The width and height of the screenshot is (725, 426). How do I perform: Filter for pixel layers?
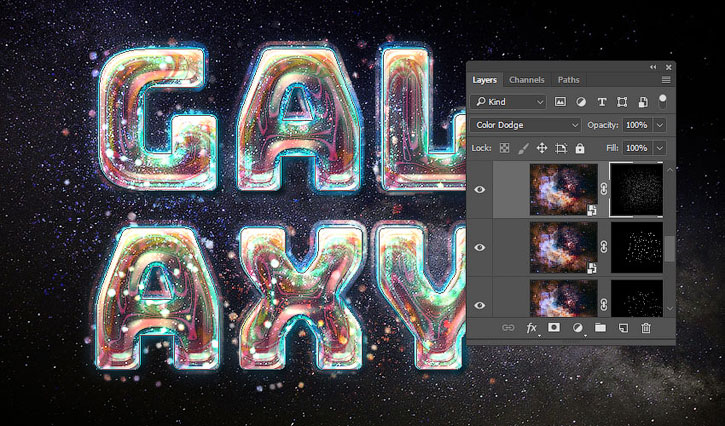pyautogui.click(x=560, y=102)
